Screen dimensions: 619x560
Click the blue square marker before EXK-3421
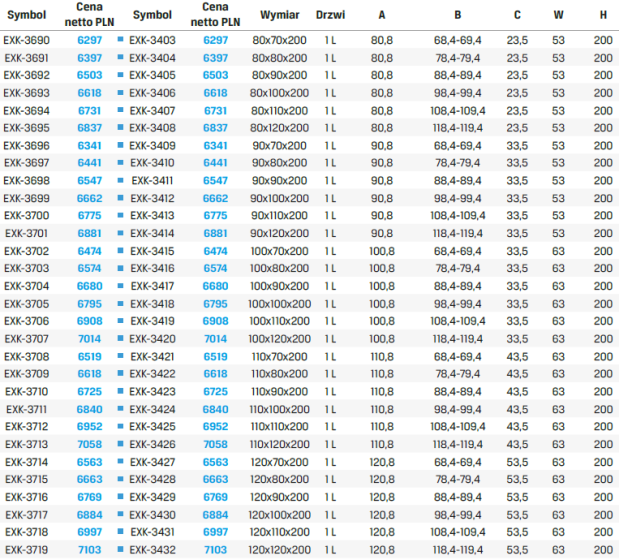(120, 356)
